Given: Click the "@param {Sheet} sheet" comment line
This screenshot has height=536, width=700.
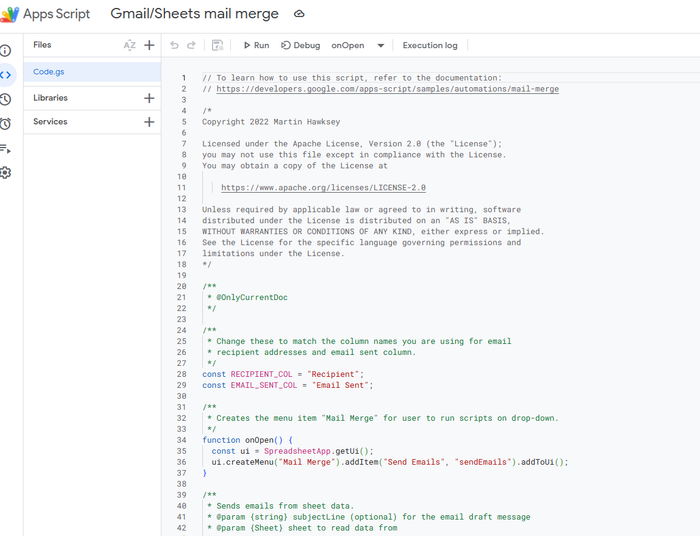Looking at the screenshot, I should [x=302, y=528].
